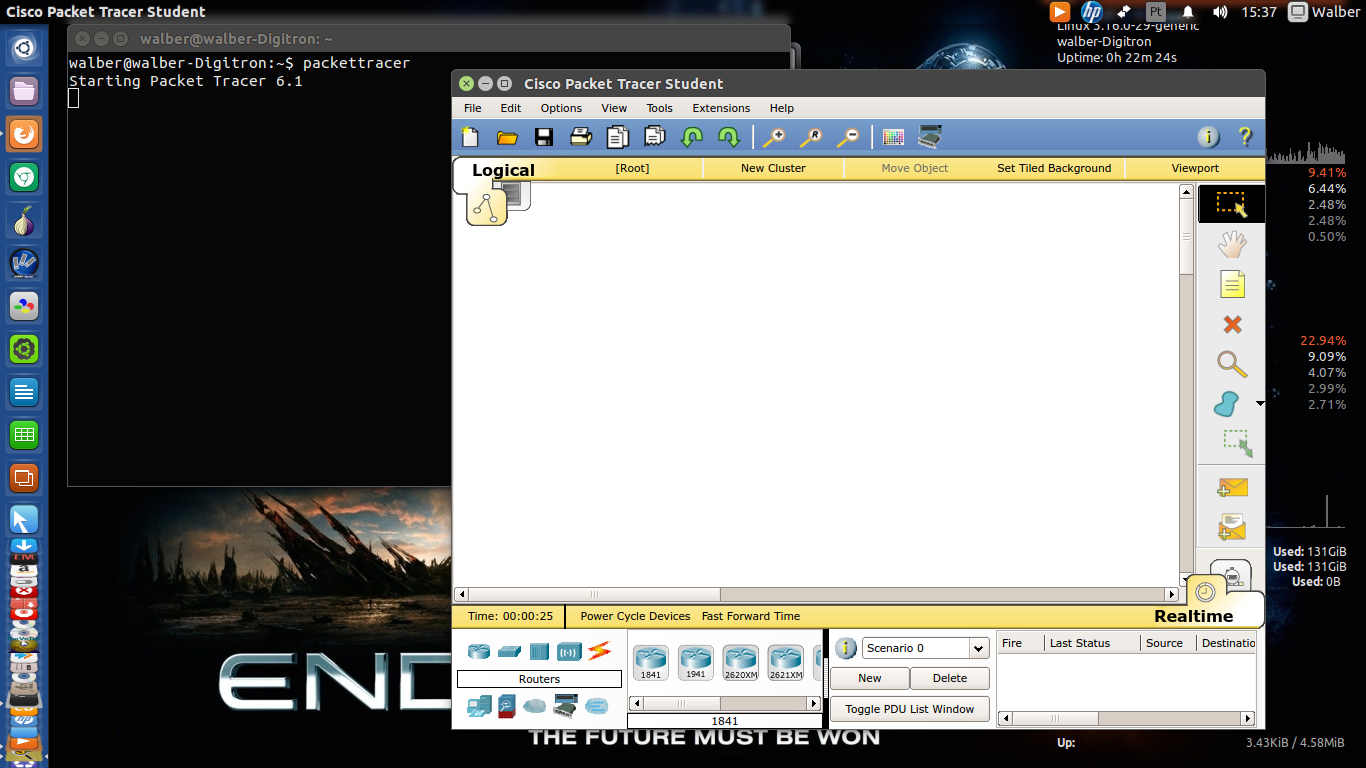
Task: Choose the Inspect magnifier tool
Action: point(1232,364)
